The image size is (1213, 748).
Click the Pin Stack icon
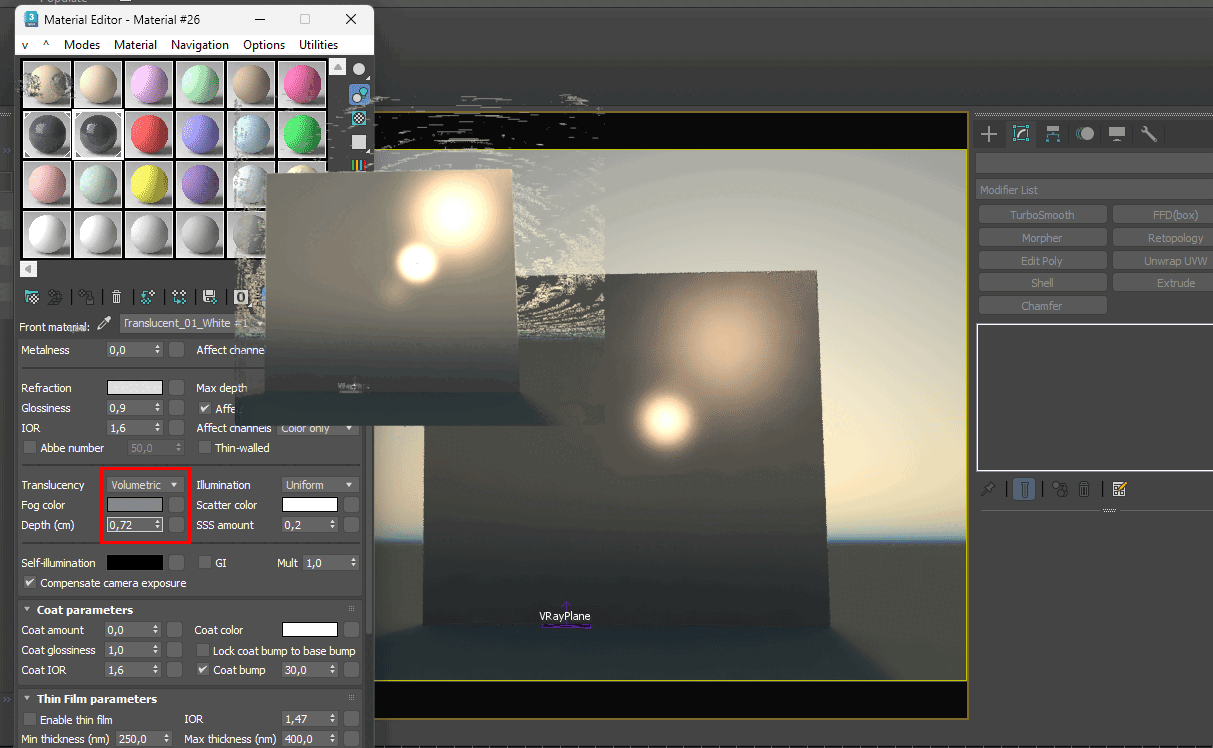click(989, 489)
